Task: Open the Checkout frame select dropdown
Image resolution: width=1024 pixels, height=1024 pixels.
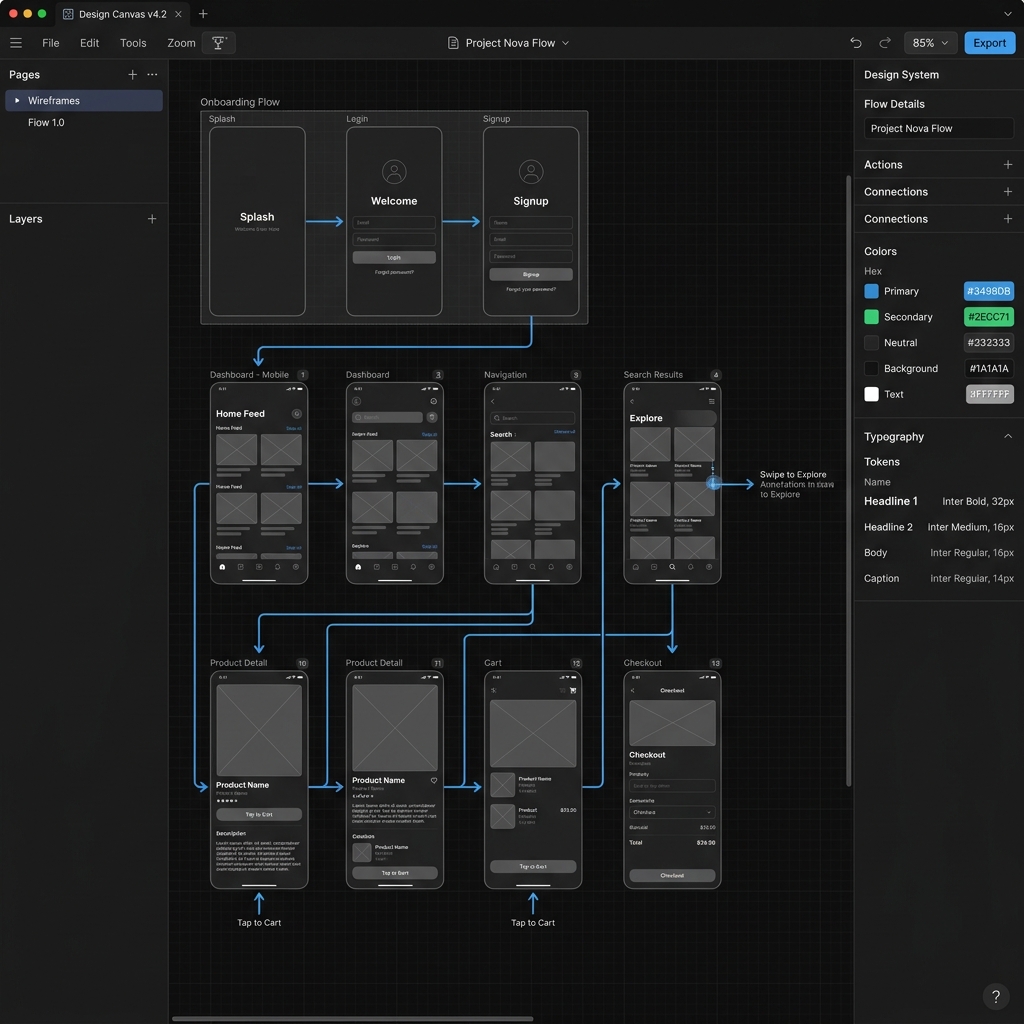Action: click(x=672, y=812)
